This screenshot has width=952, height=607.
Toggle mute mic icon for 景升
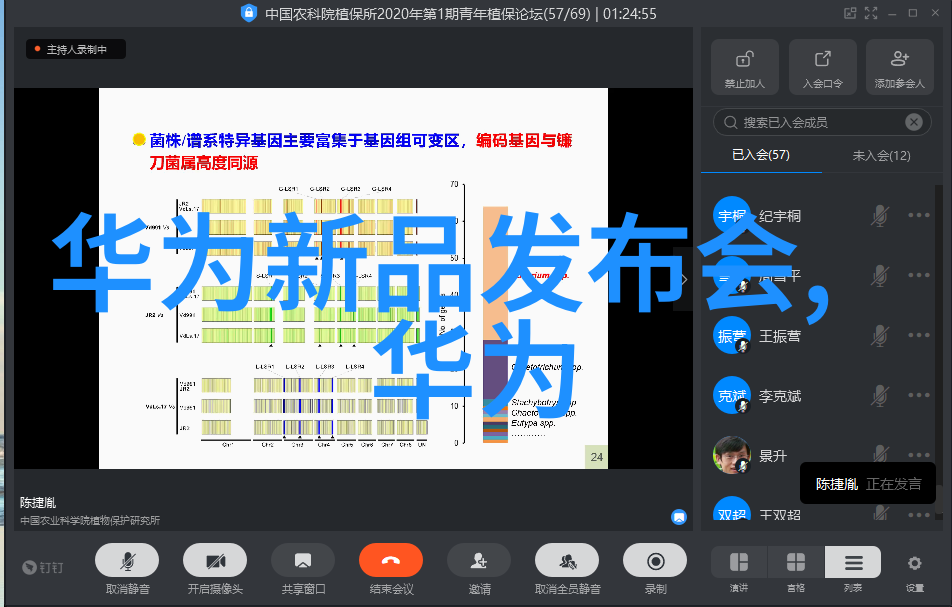tap(880, 455)
